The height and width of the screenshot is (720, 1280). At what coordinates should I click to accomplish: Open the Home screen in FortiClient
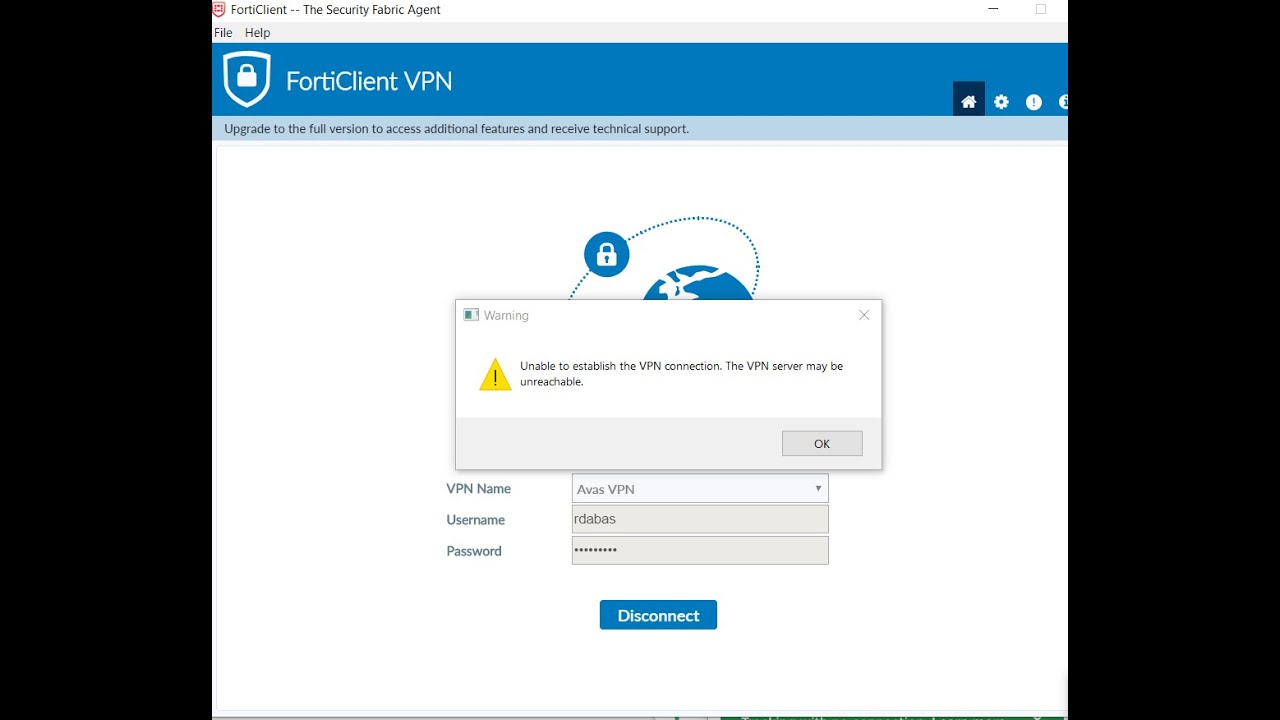(968, 100)
